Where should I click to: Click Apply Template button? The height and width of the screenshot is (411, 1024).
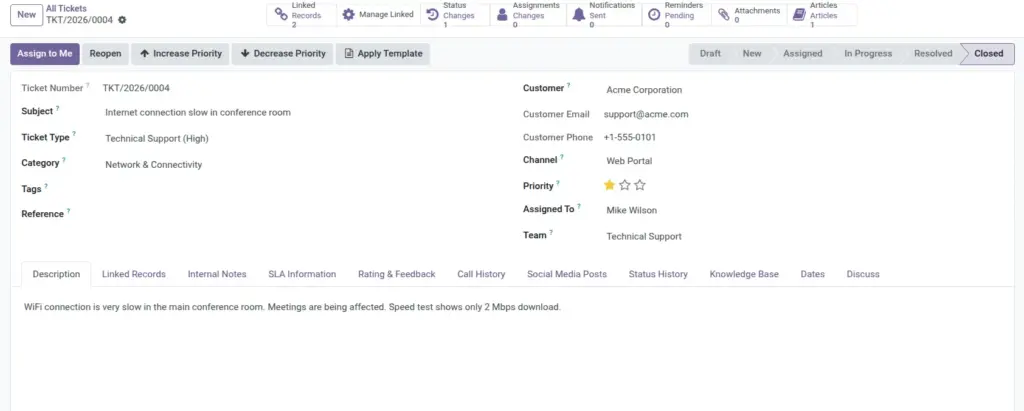coord(383,54)
